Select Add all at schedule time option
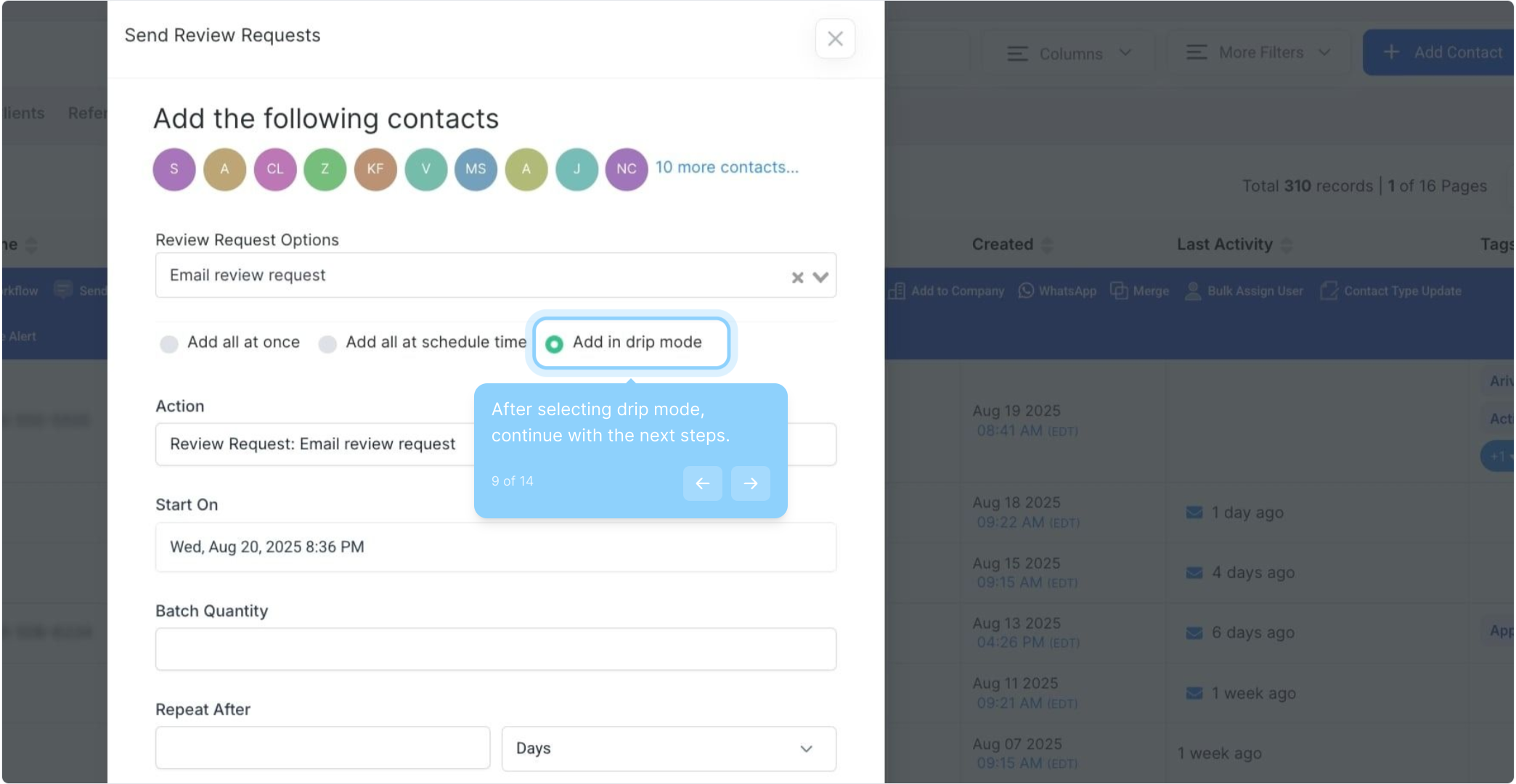 pos(327,343)
